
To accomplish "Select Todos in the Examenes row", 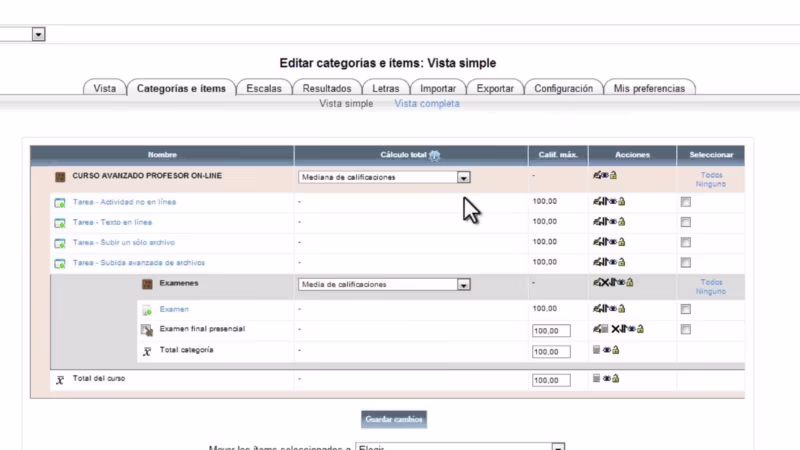I will coord(712,282).
